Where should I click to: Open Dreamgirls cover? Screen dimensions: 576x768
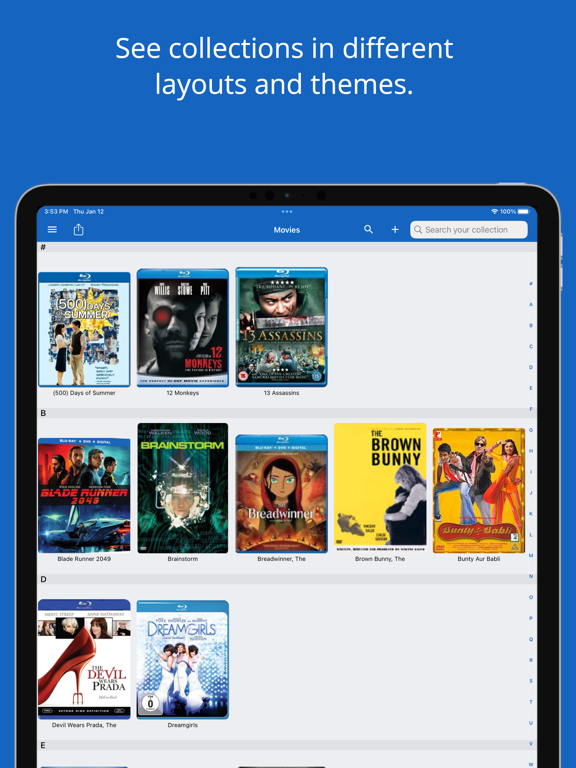pos(183,659)
